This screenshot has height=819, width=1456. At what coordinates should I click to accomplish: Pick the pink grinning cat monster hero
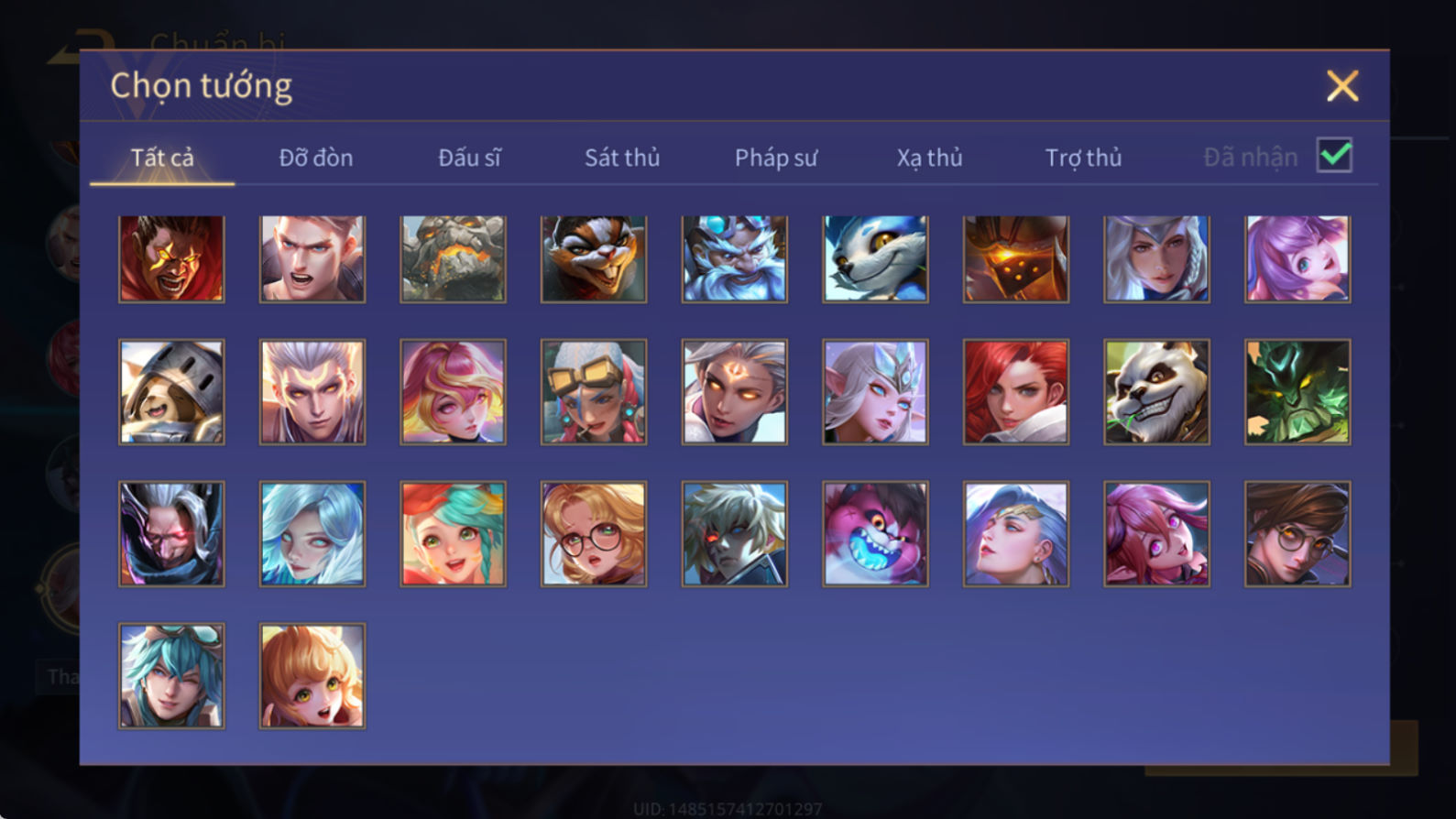(x=875, y=534)
